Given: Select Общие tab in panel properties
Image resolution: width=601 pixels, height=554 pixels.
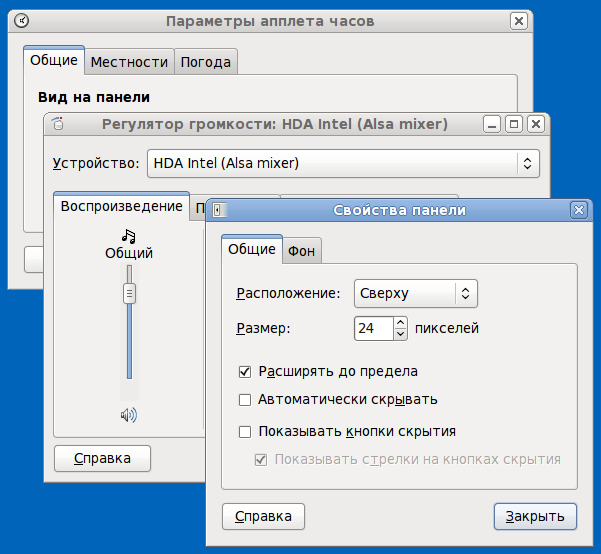Looking at the screenshot, I should pyautogui.click(x=252, y=249).
